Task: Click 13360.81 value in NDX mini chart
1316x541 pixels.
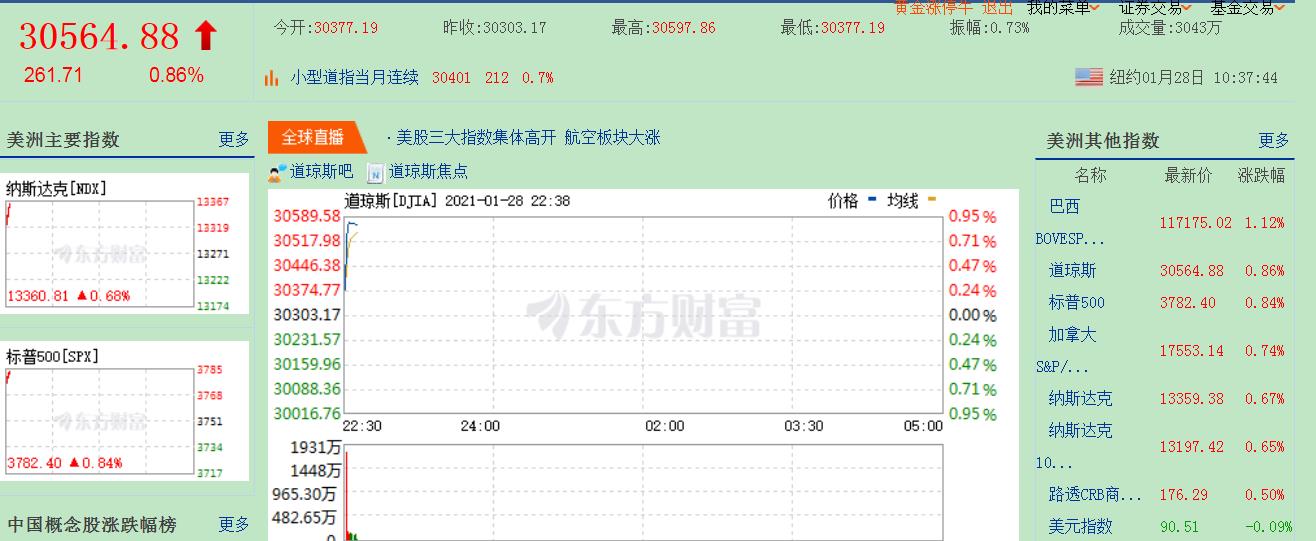Action: pos(37,296)
